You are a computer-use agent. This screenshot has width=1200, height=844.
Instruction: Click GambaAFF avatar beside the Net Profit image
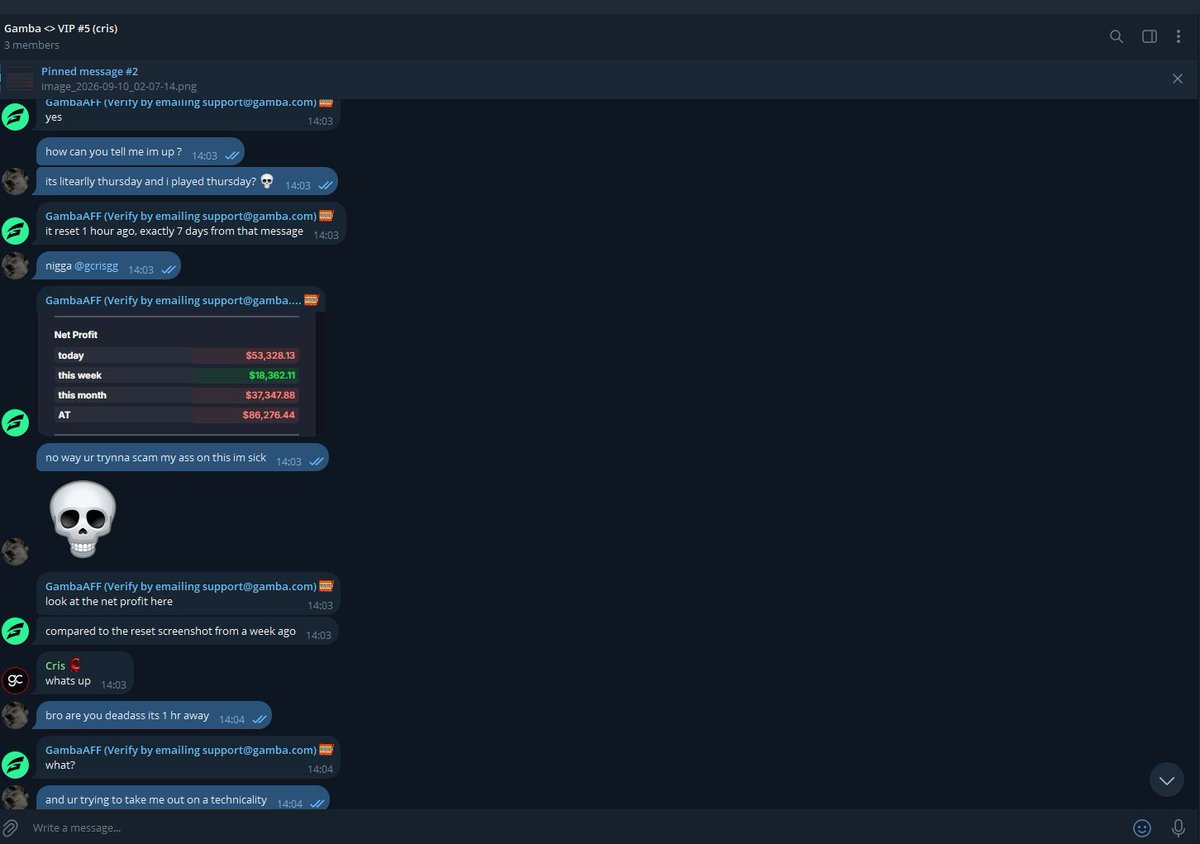click(x=15, y=422)
